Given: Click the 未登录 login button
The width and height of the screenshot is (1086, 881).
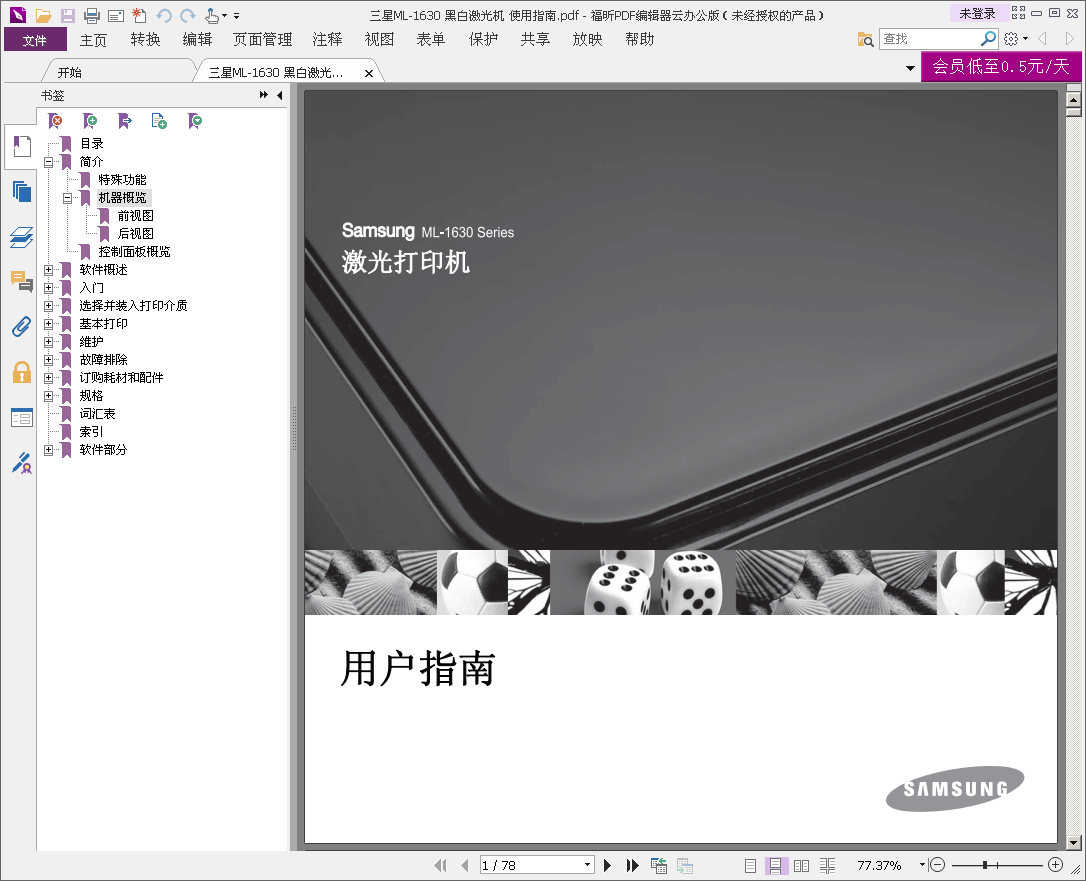Looking at the screenshot, I should [977, 13].
